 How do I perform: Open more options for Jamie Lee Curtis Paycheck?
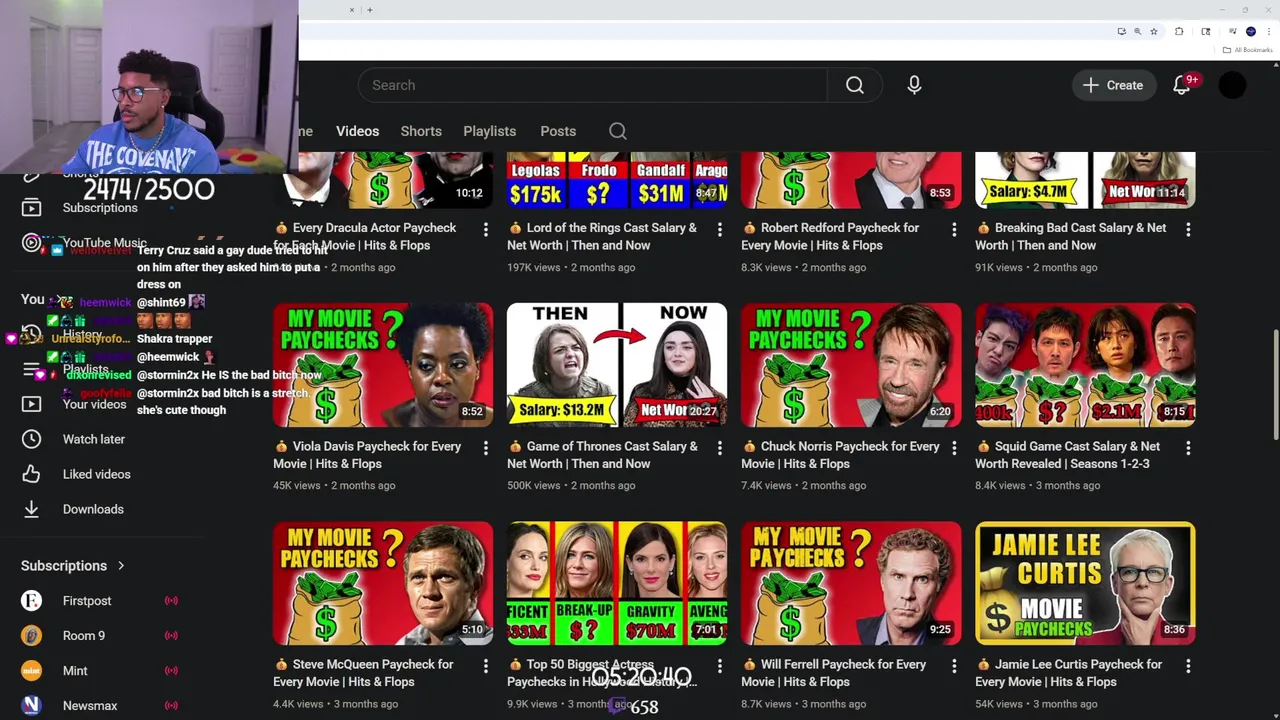(x=1188, y=667)
